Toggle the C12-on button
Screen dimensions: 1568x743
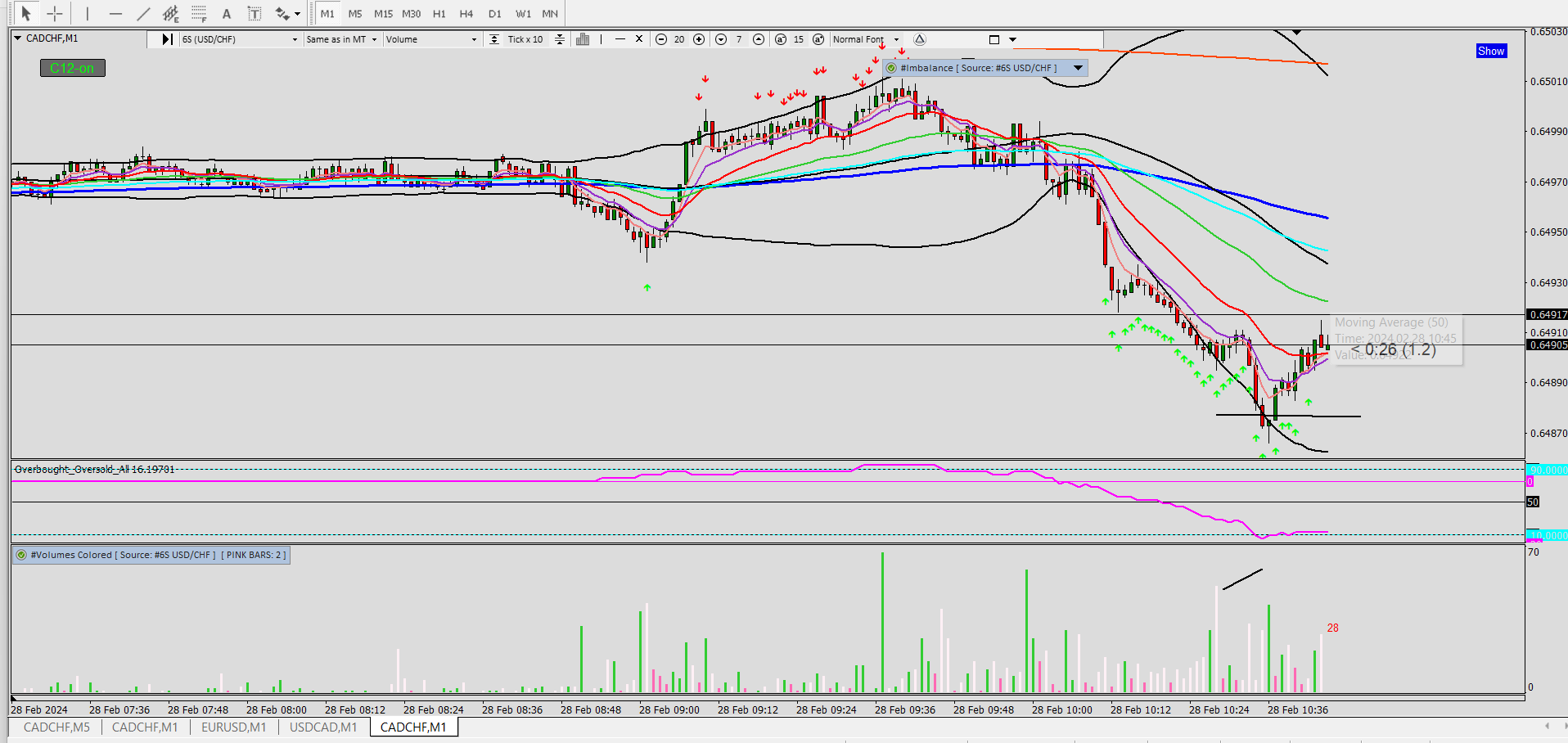73,68
